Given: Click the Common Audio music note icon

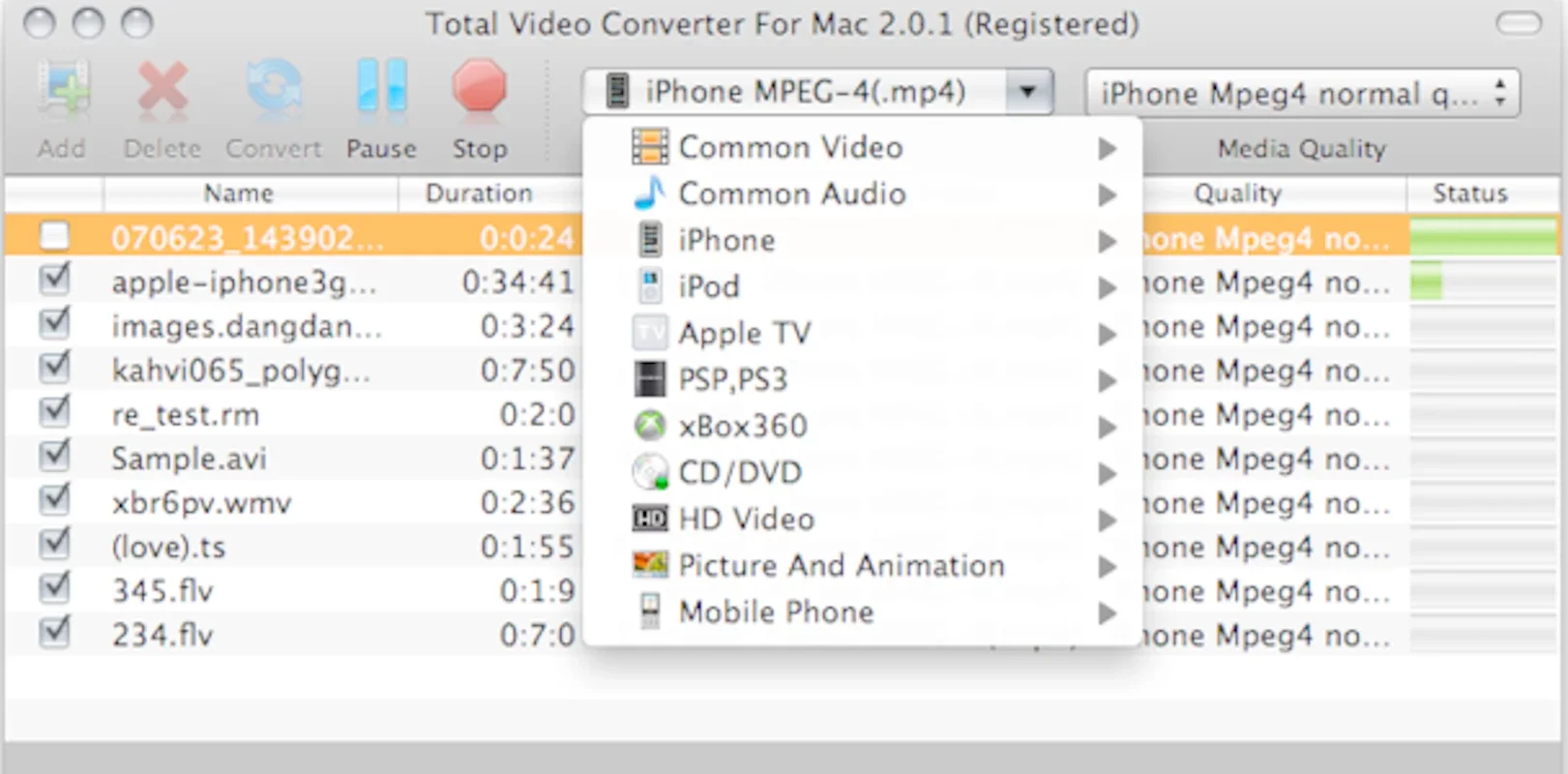Looking at the screenshot, I should click(x=650, y=193).
